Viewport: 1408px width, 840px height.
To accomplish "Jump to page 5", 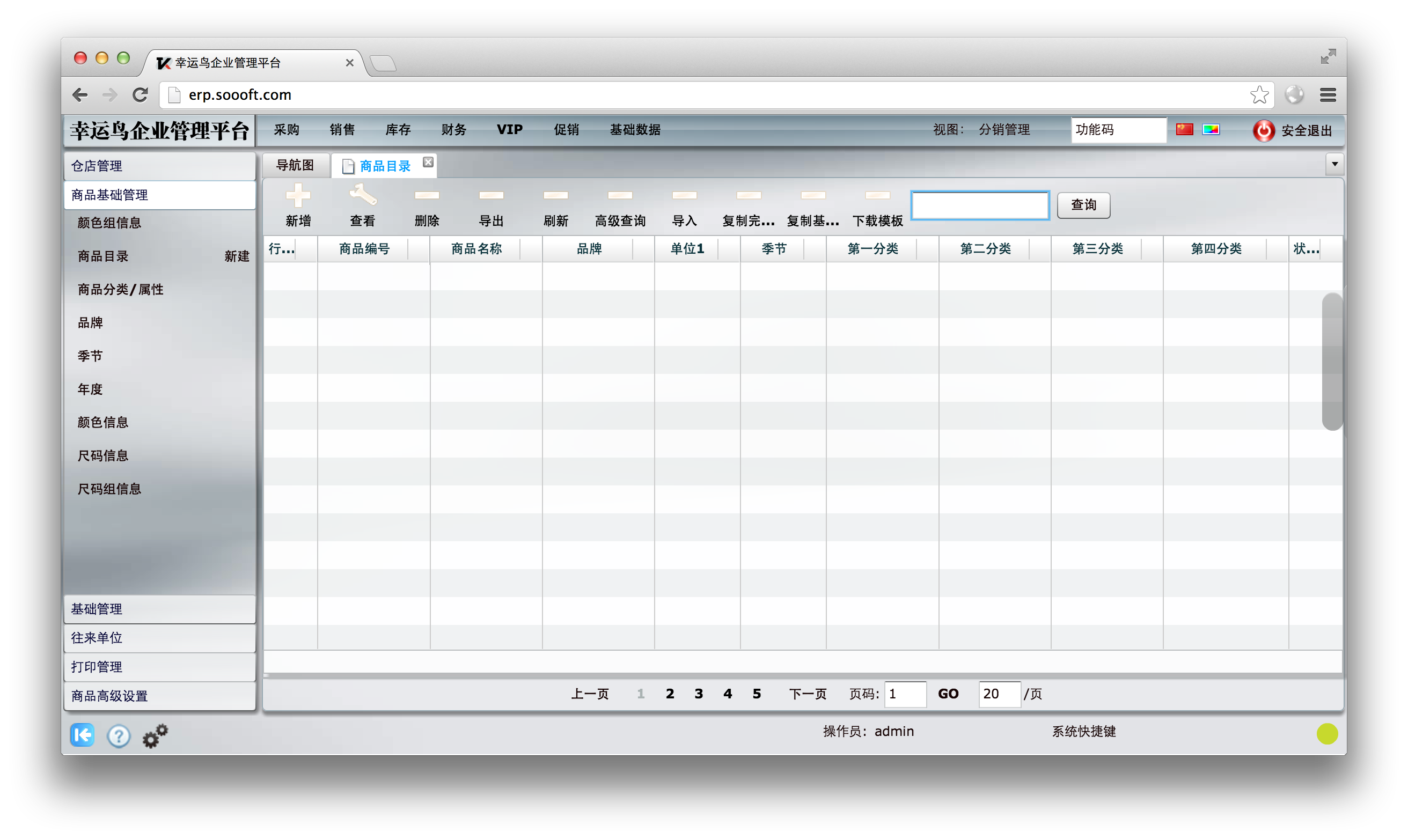I will pos(757,694).
